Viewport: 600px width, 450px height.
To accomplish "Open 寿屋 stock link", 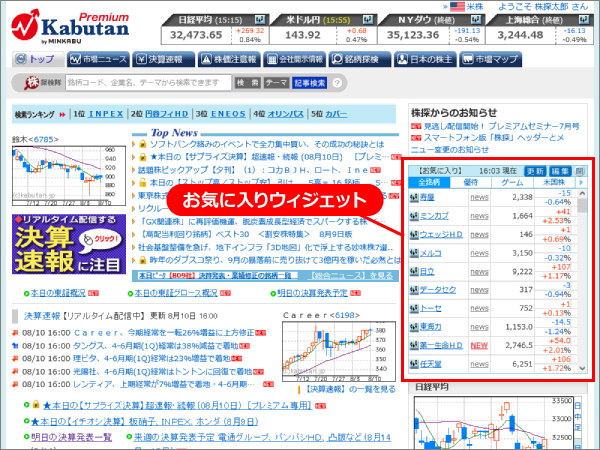I will point(427,197).
